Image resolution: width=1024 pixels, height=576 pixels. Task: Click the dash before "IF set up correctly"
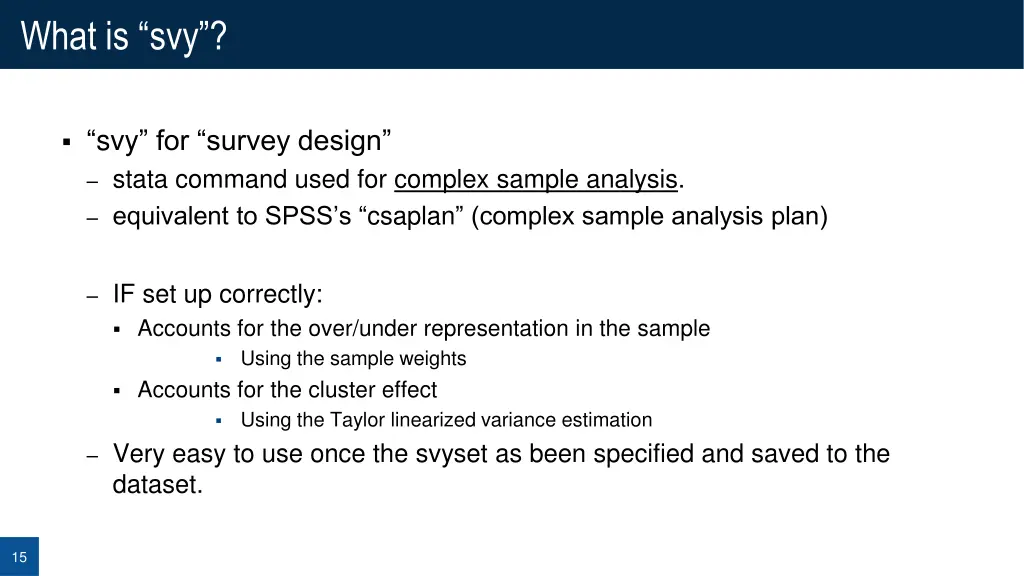click(92, 296)
